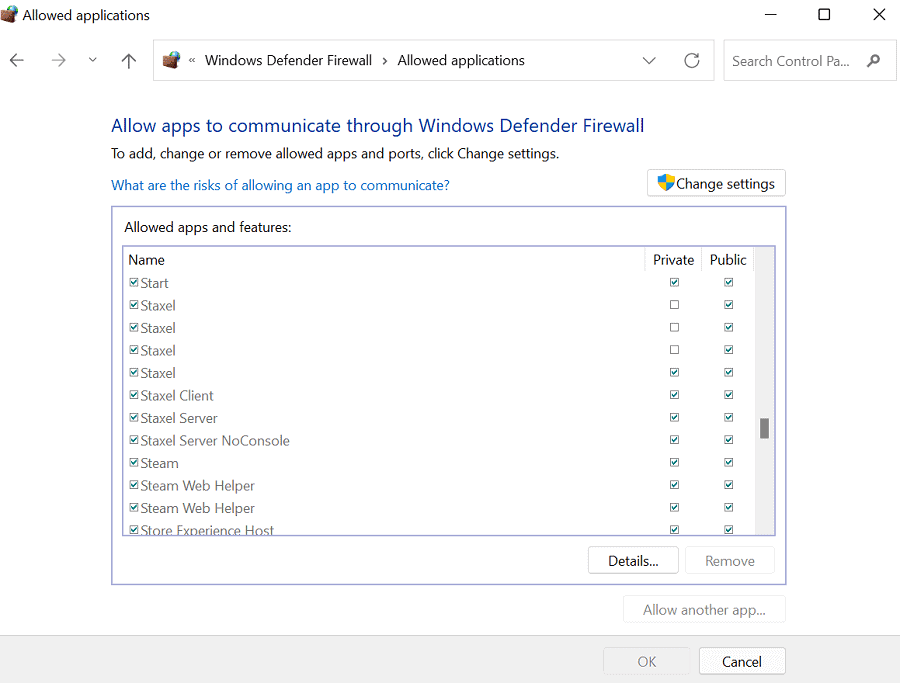Toggle Public checkbox for Staxel Server NoConsole

(728, 440)
